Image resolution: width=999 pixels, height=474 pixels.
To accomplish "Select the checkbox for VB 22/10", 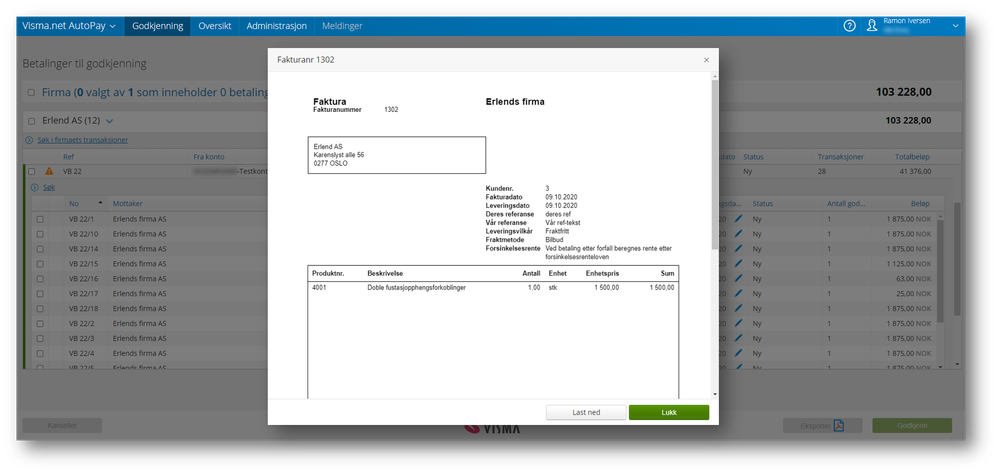I will pos(40,234).
